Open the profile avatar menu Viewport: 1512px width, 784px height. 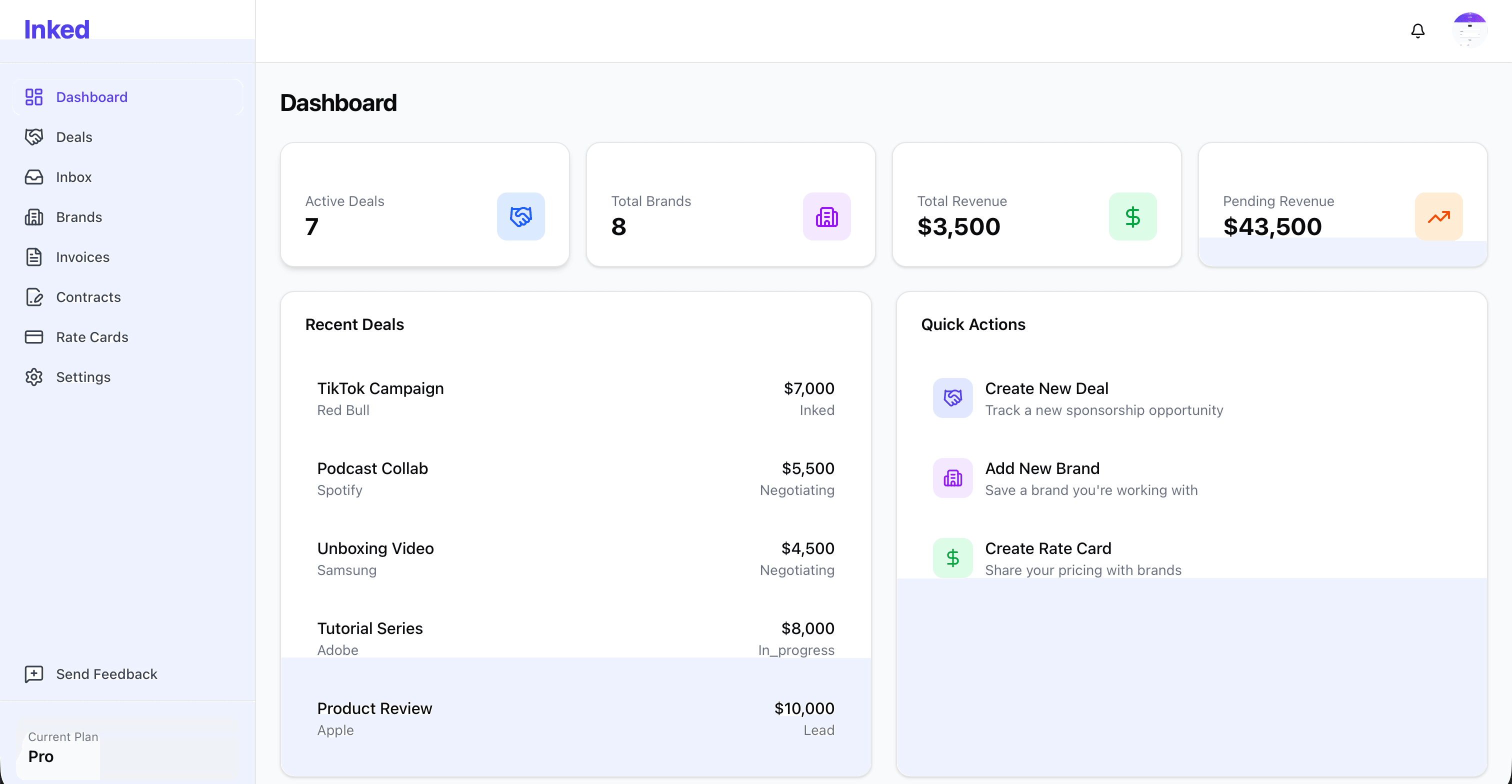pos(1469,30)
